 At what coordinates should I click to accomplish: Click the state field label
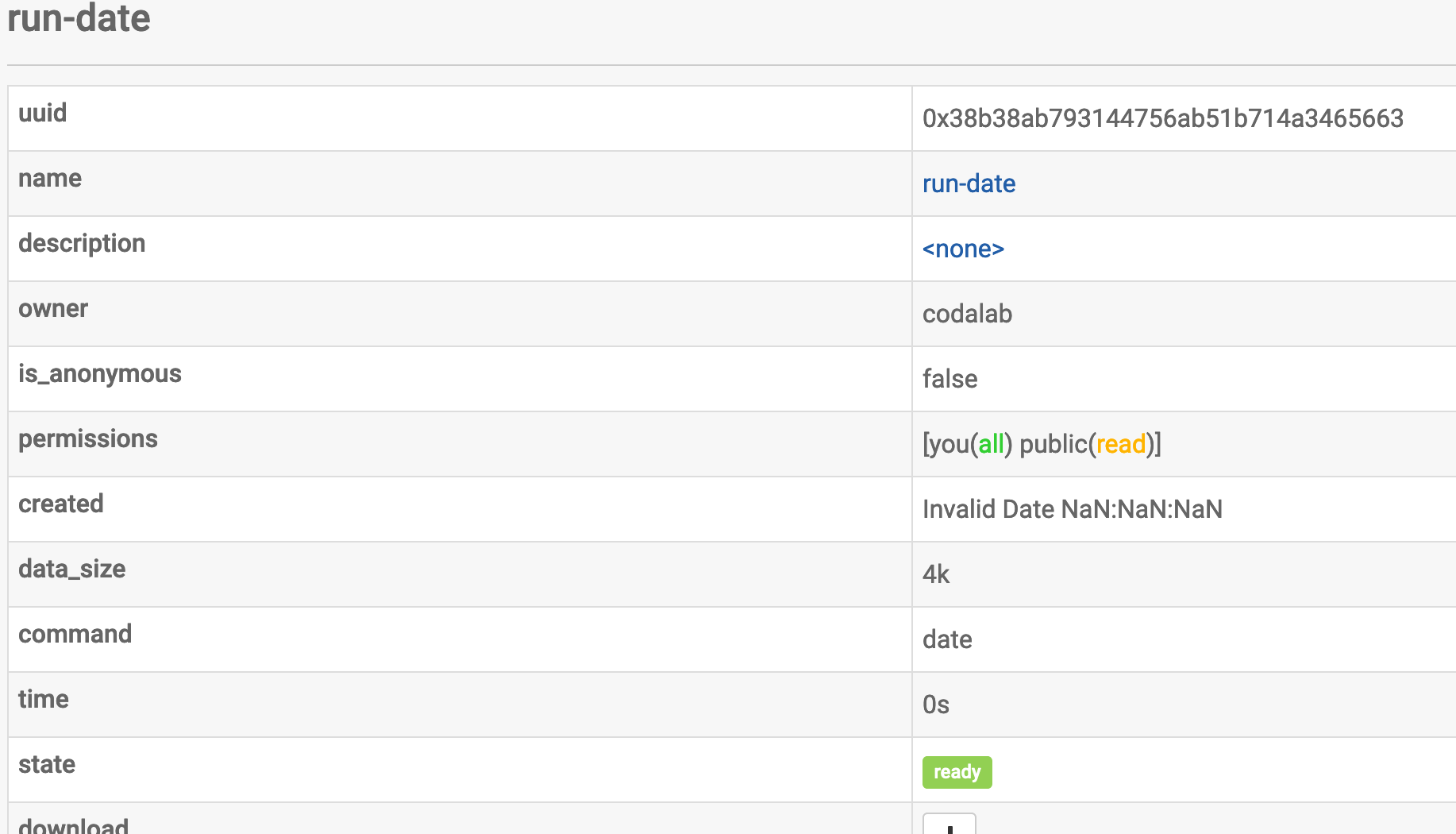pos(47,764)
